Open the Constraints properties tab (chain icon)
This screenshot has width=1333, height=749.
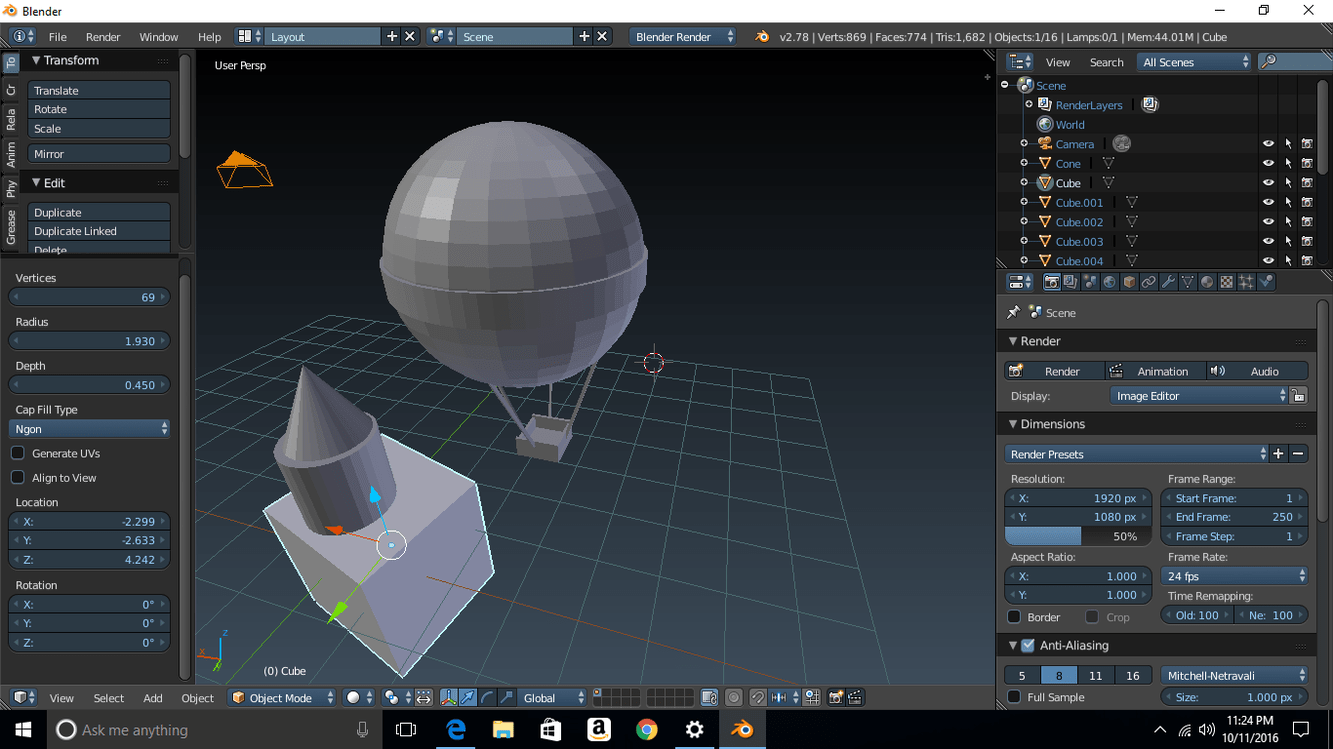pyautogui.click(x=1148, y=283)
